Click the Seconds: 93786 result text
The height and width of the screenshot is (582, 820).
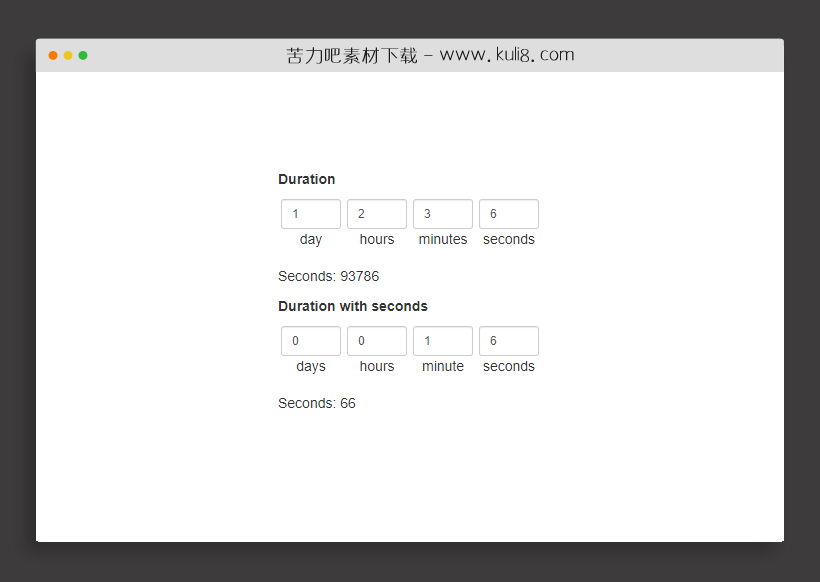328,276
